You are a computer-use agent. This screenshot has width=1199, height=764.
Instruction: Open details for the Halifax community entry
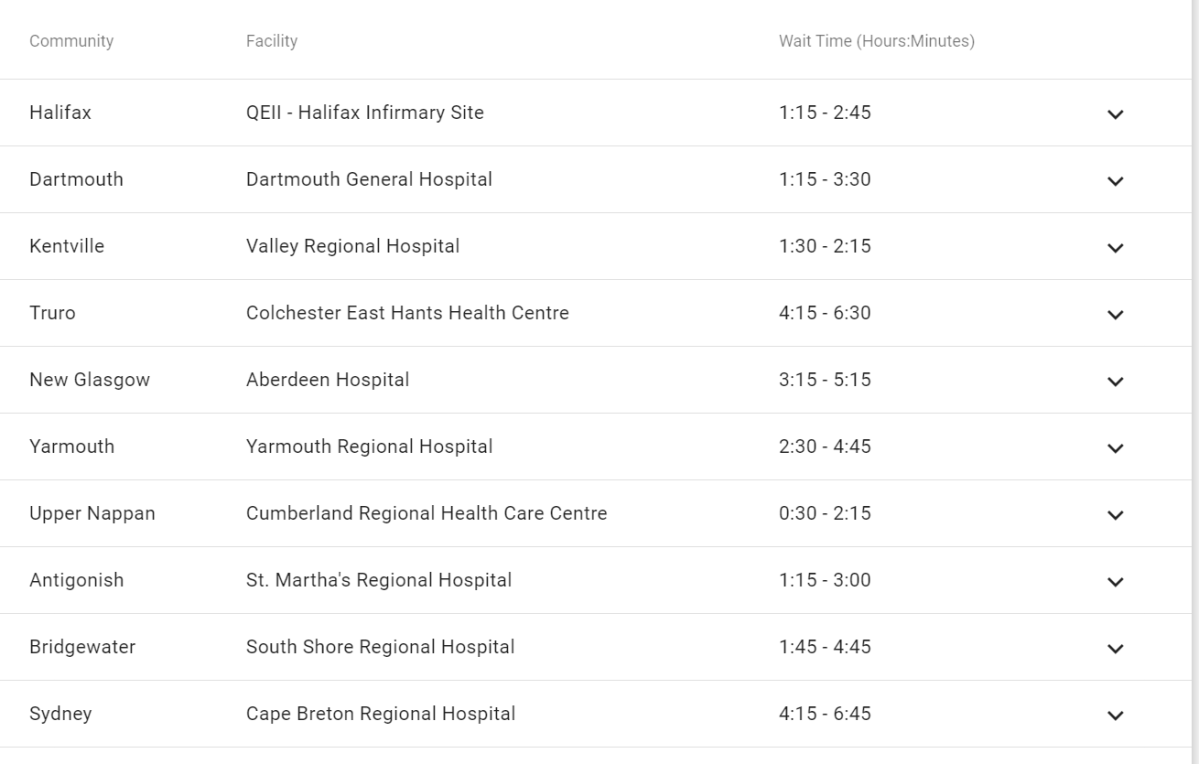60,113
